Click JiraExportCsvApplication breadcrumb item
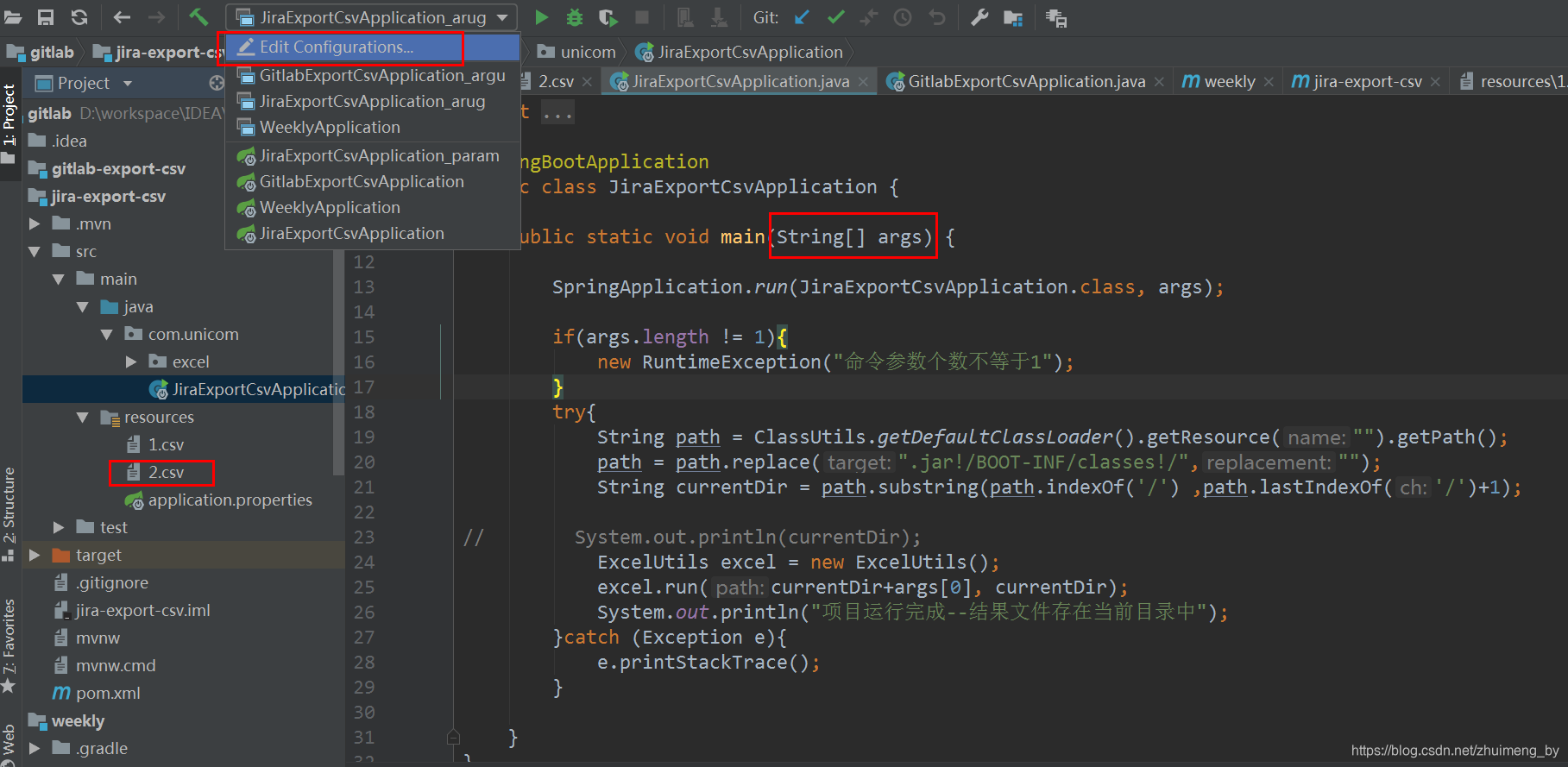 click(x=740, y=53)
